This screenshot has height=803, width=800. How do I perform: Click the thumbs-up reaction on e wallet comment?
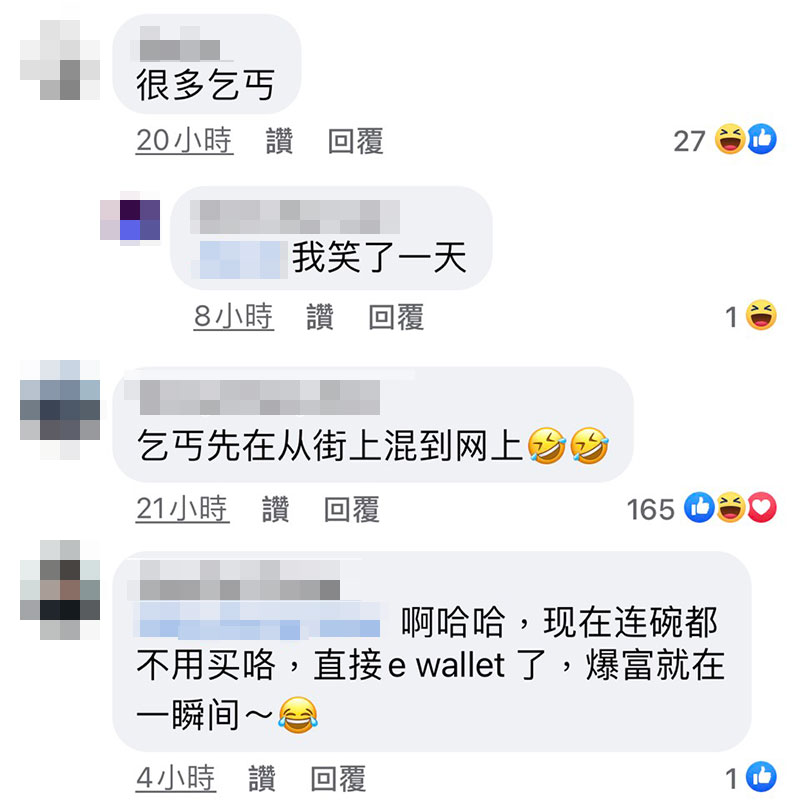[761, 776]
